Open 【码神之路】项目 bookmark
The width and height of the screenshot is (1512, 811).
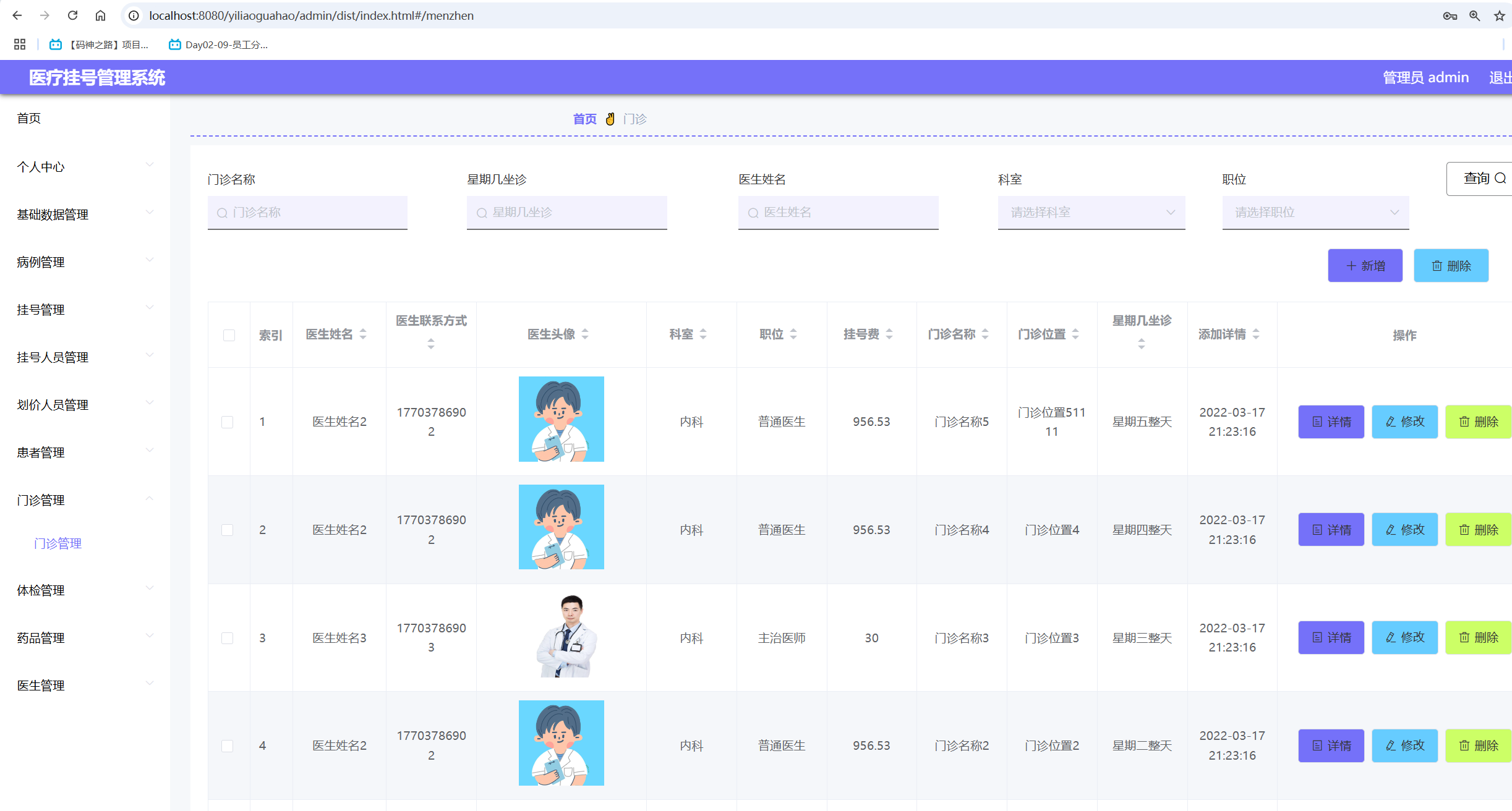[x=99, y=45]
